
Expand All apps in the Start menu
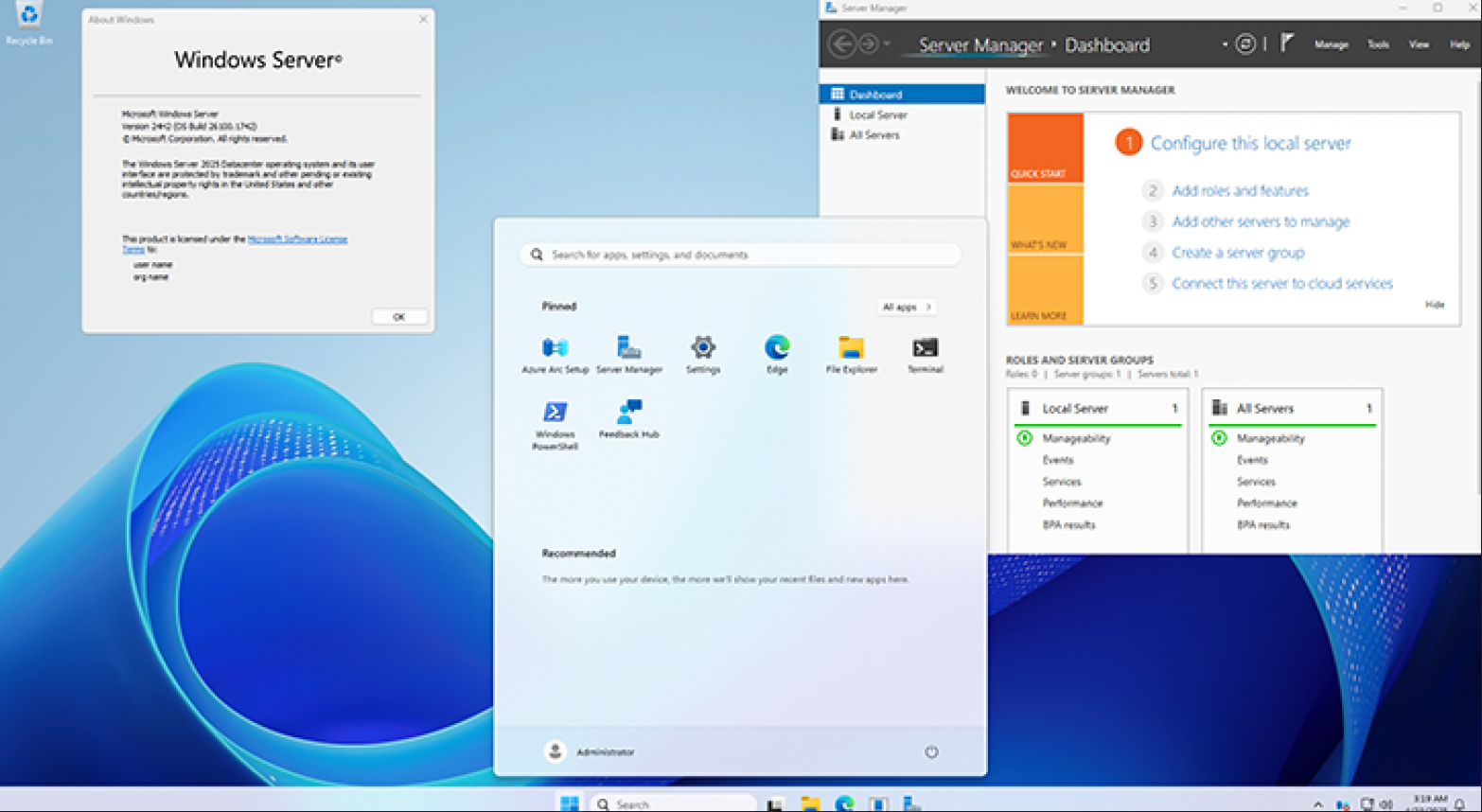click(x=907, y=307)
